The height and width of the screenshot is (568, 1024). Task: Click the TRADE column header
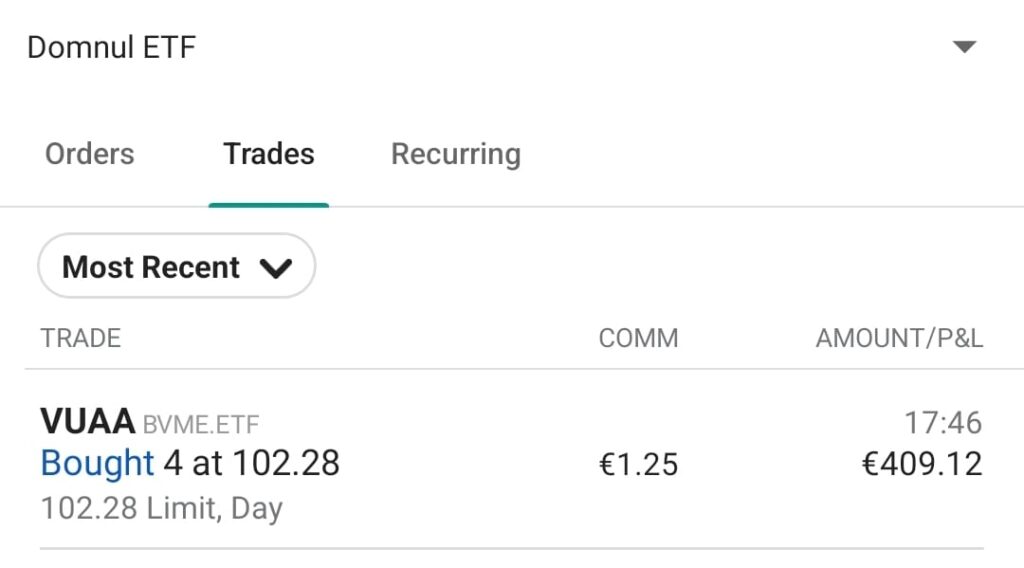coord(80,338)
